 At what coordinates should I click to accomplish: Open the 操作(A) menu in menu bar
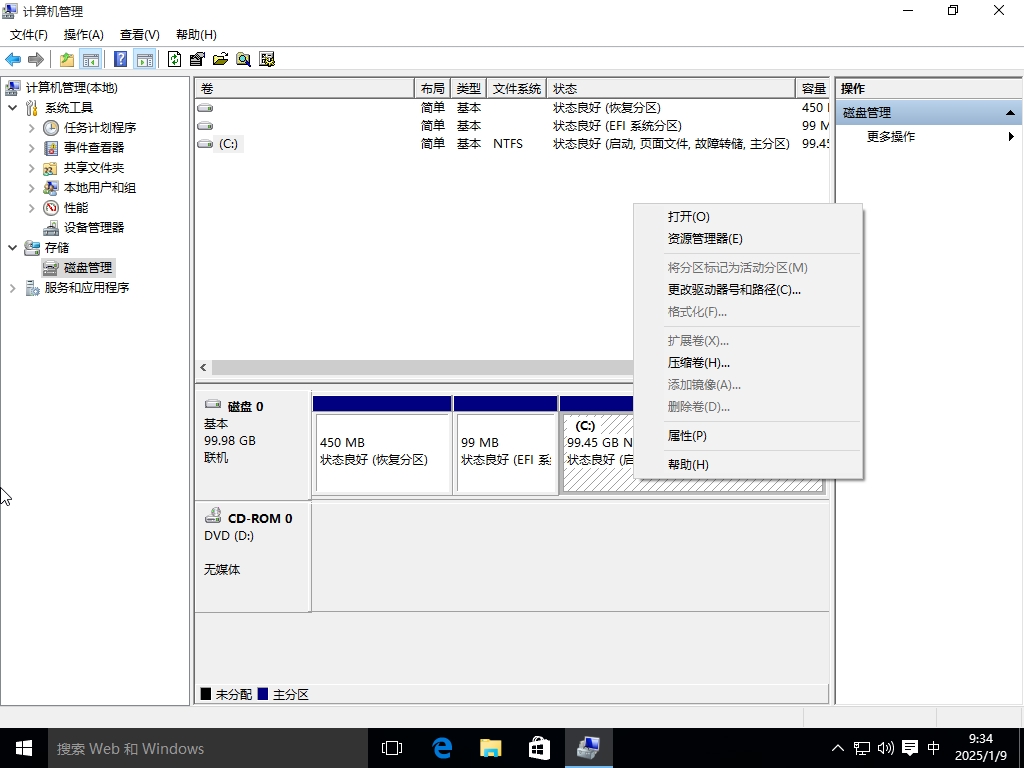(84, 35)
